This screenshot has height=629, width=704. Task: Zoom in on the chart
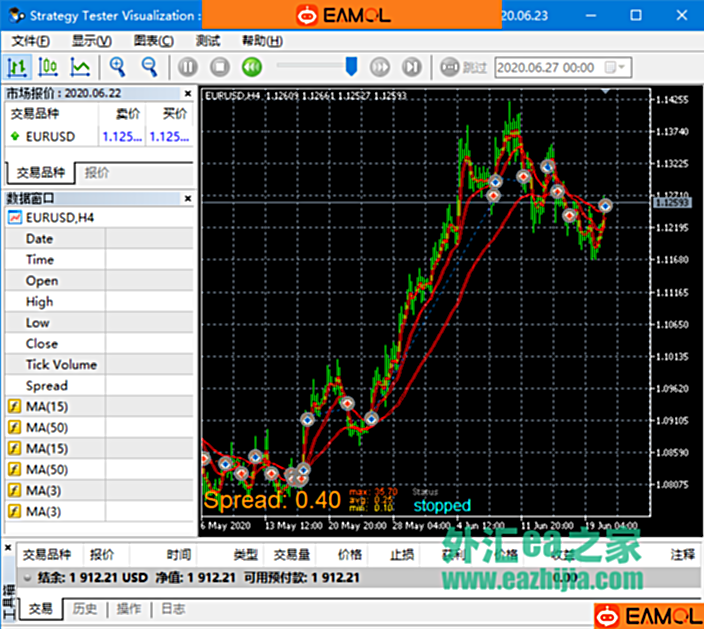118,67
